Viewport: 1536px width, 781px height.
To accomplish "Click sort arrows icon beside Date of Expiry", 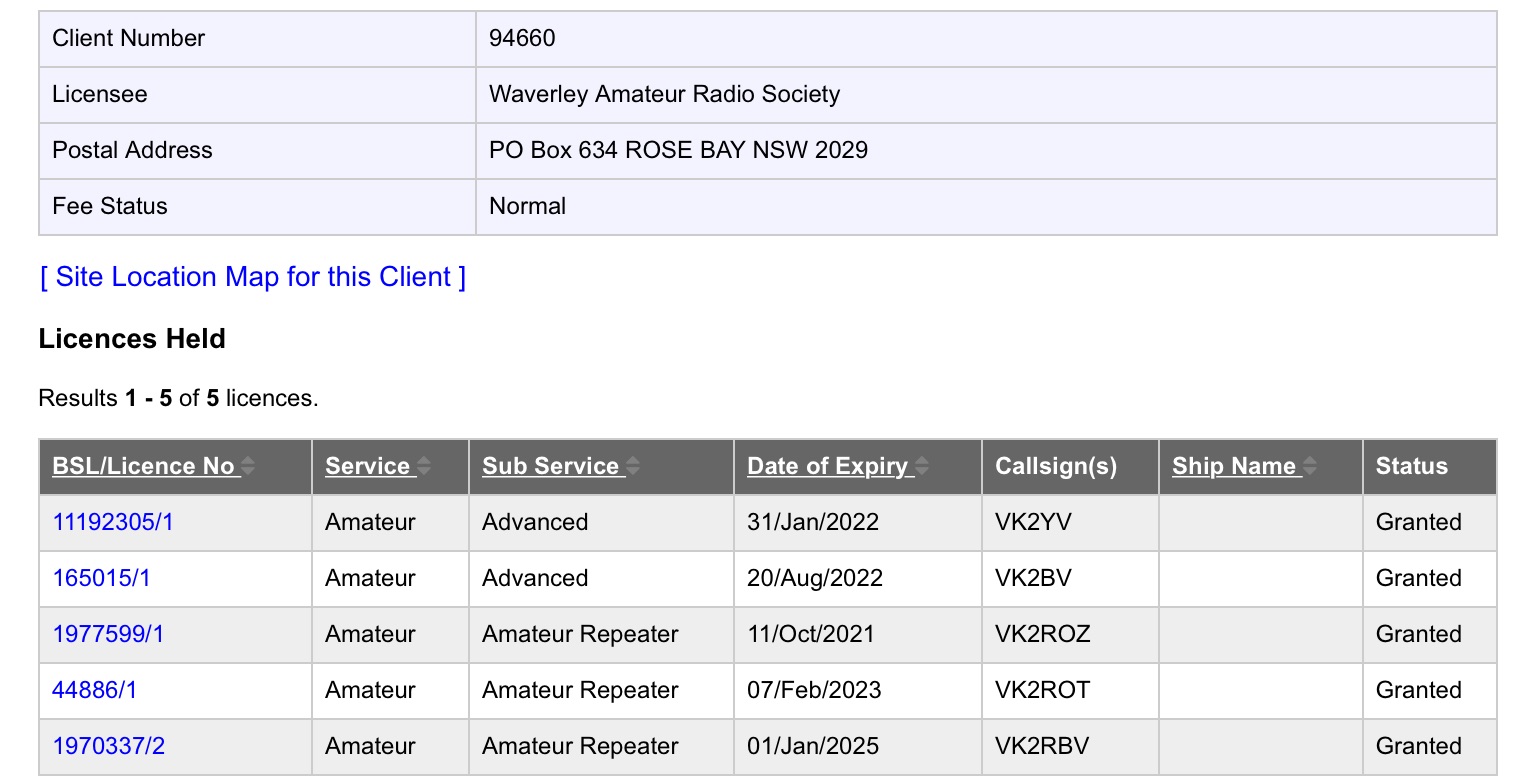I will tap(922, 467).
